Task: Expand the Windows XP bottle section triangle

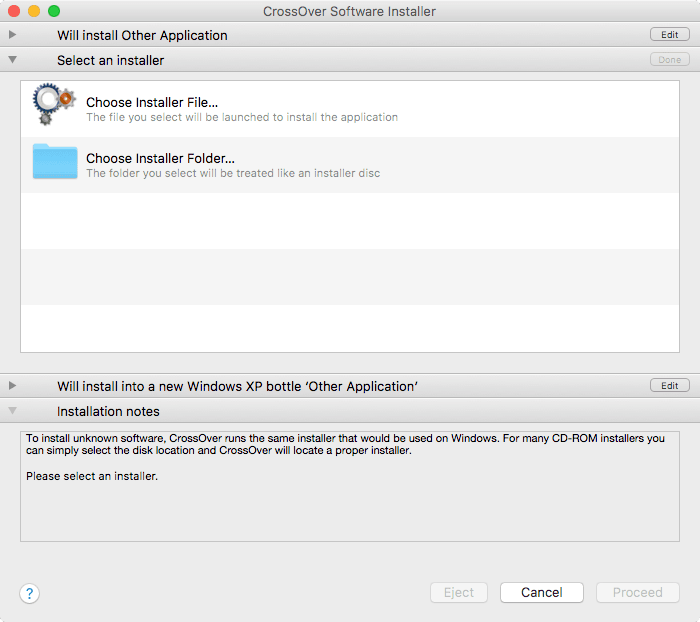Action: point(12,386)
